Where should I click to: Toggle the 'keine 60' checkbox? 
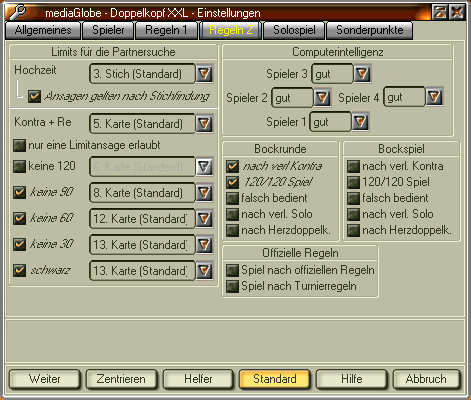pos(19,218)
